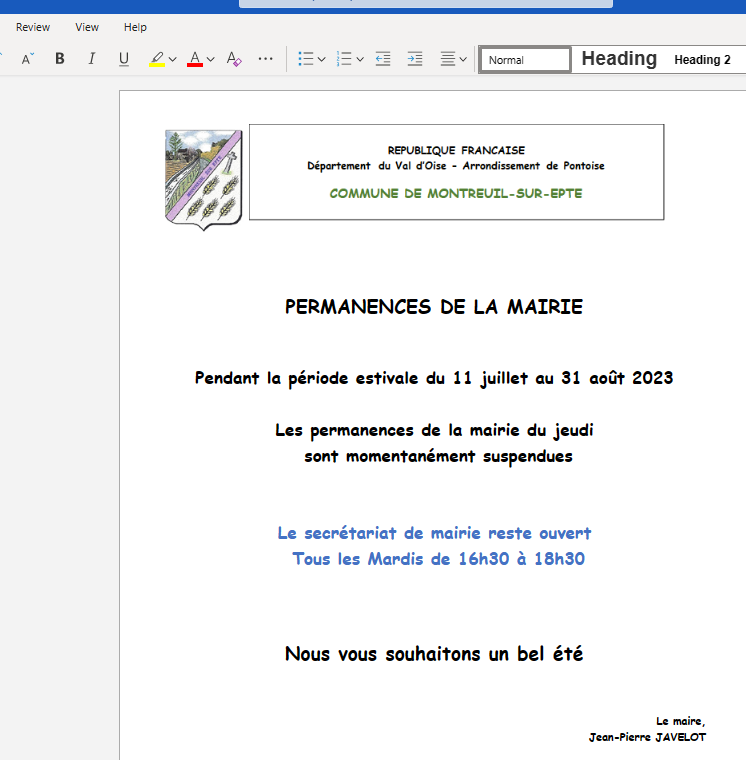746x760 pixels.
Task: Click 'Tous les Mardis de 16h30 à 18h30'
Action: pos(438,559)
